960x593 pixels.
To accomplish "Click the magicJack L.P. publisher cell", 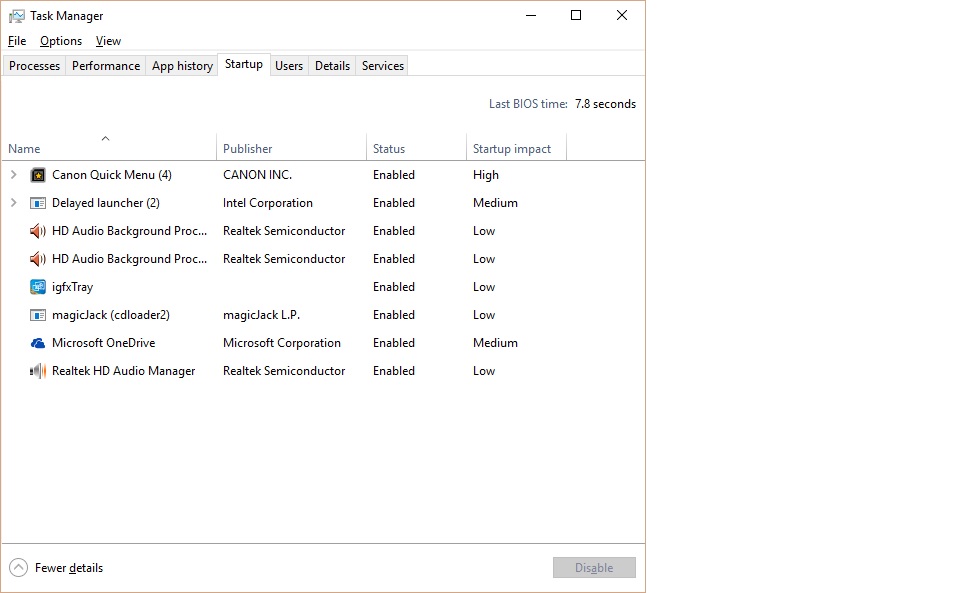I will coord(261,315).
